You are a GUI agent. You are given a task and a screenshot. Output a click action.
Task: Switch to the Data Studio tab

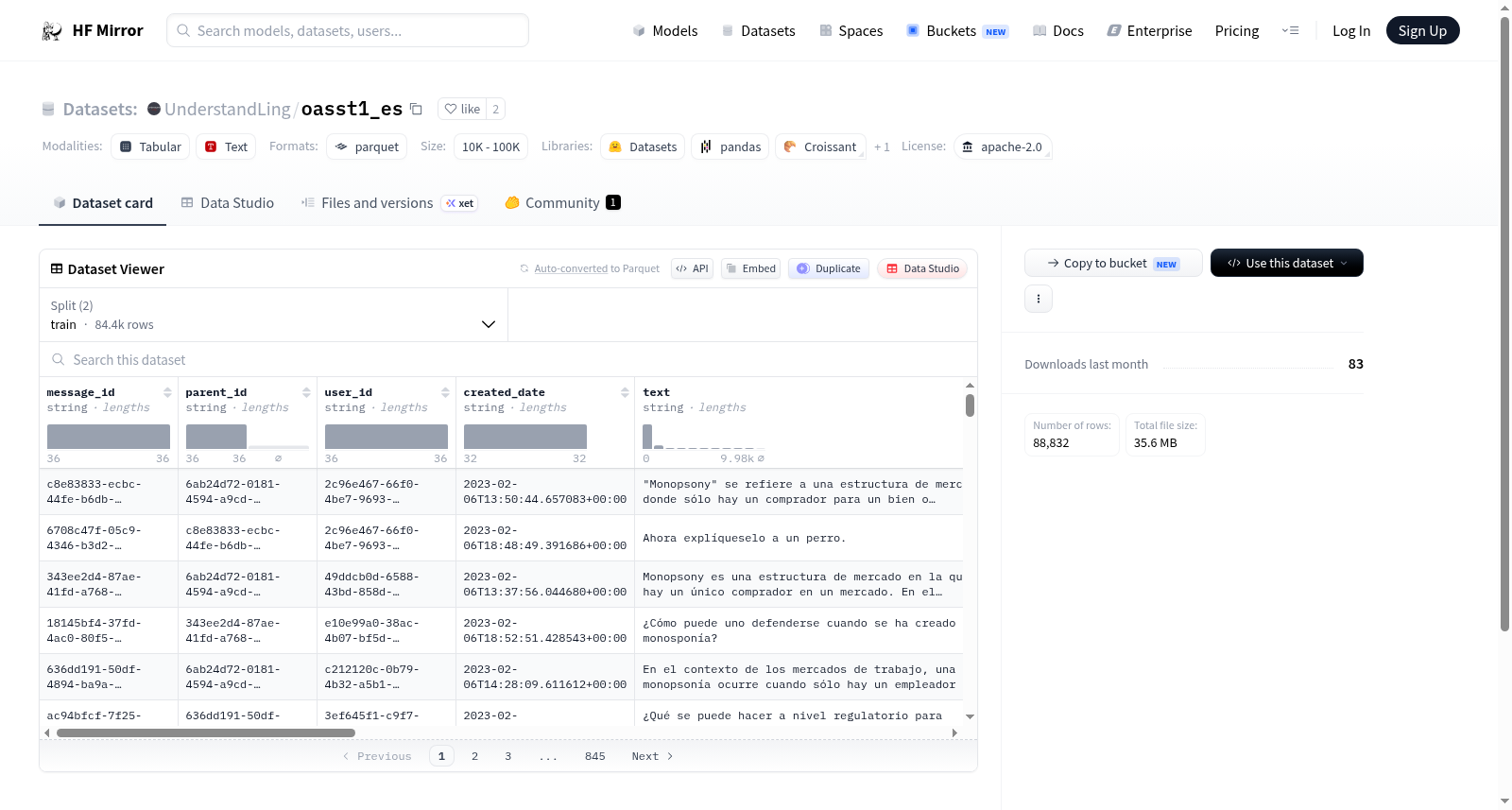pyautogui.click(x=227, y=202)
